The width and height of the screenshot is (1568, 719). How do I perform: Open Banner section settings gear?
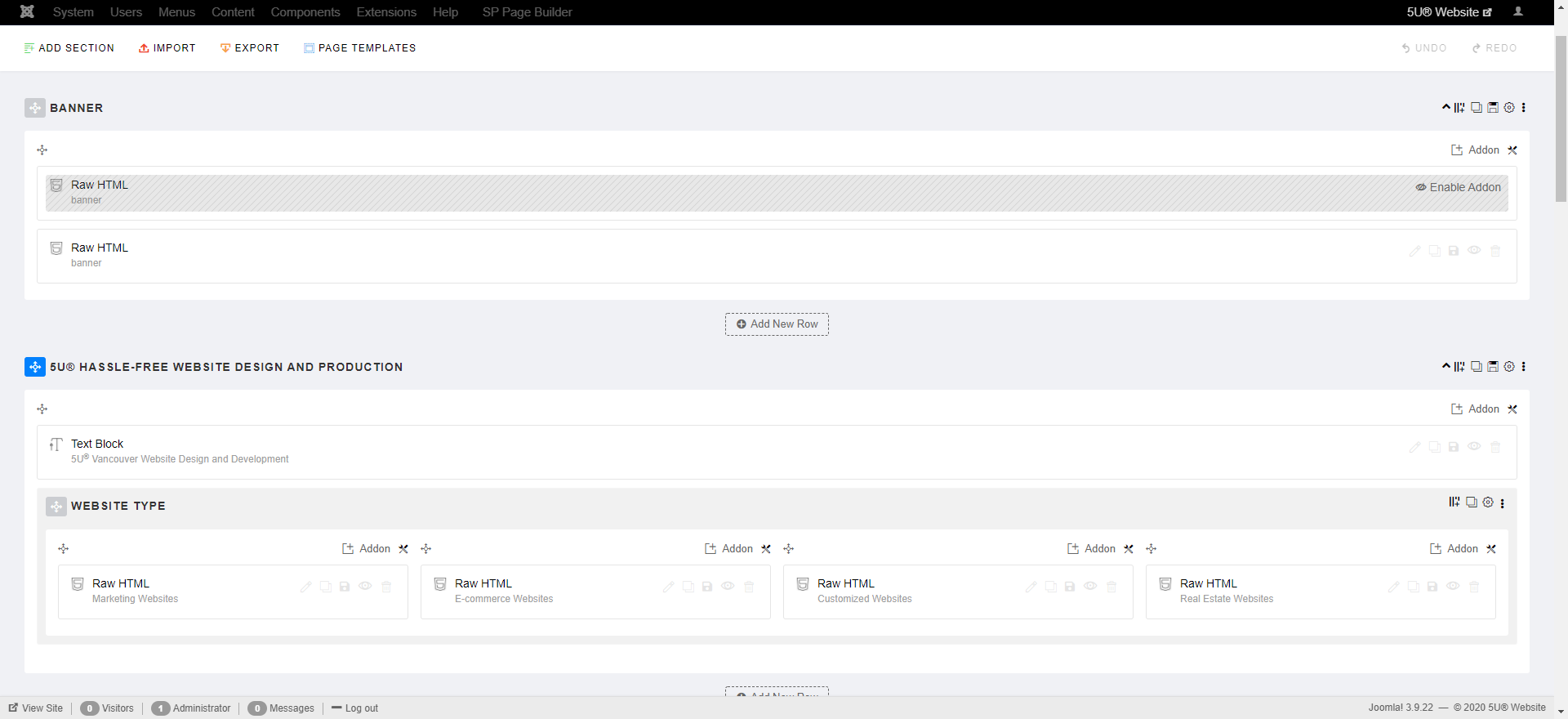pyautogui.click(x=1509, y=107)
